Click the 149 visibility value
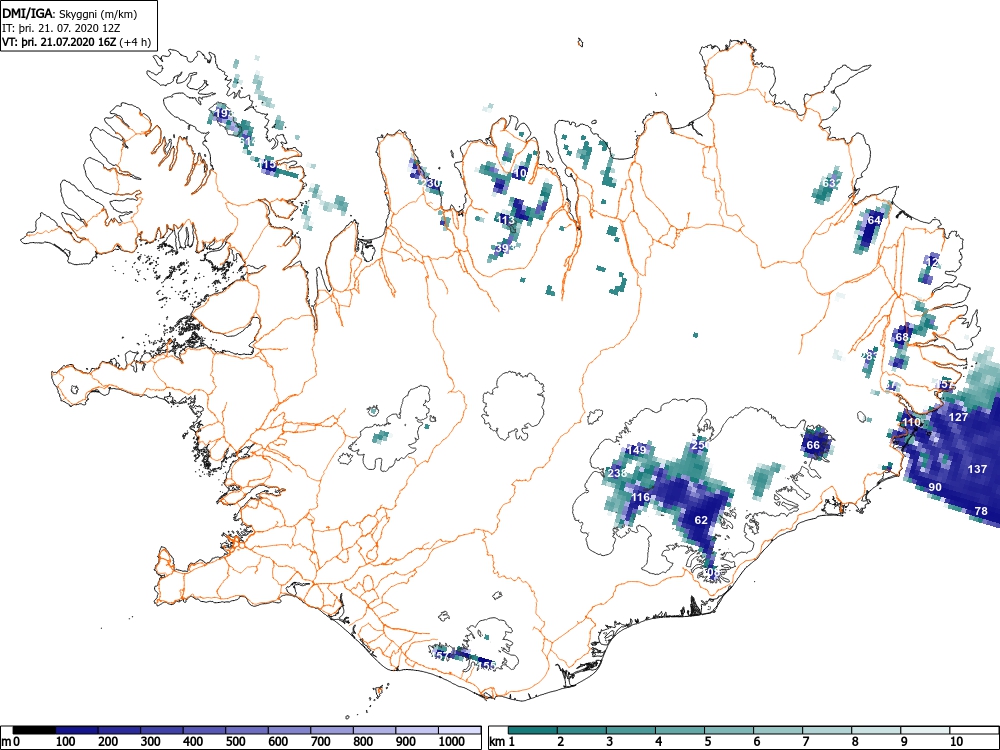The image size is (1000, 750). click(x=636, y=450)
